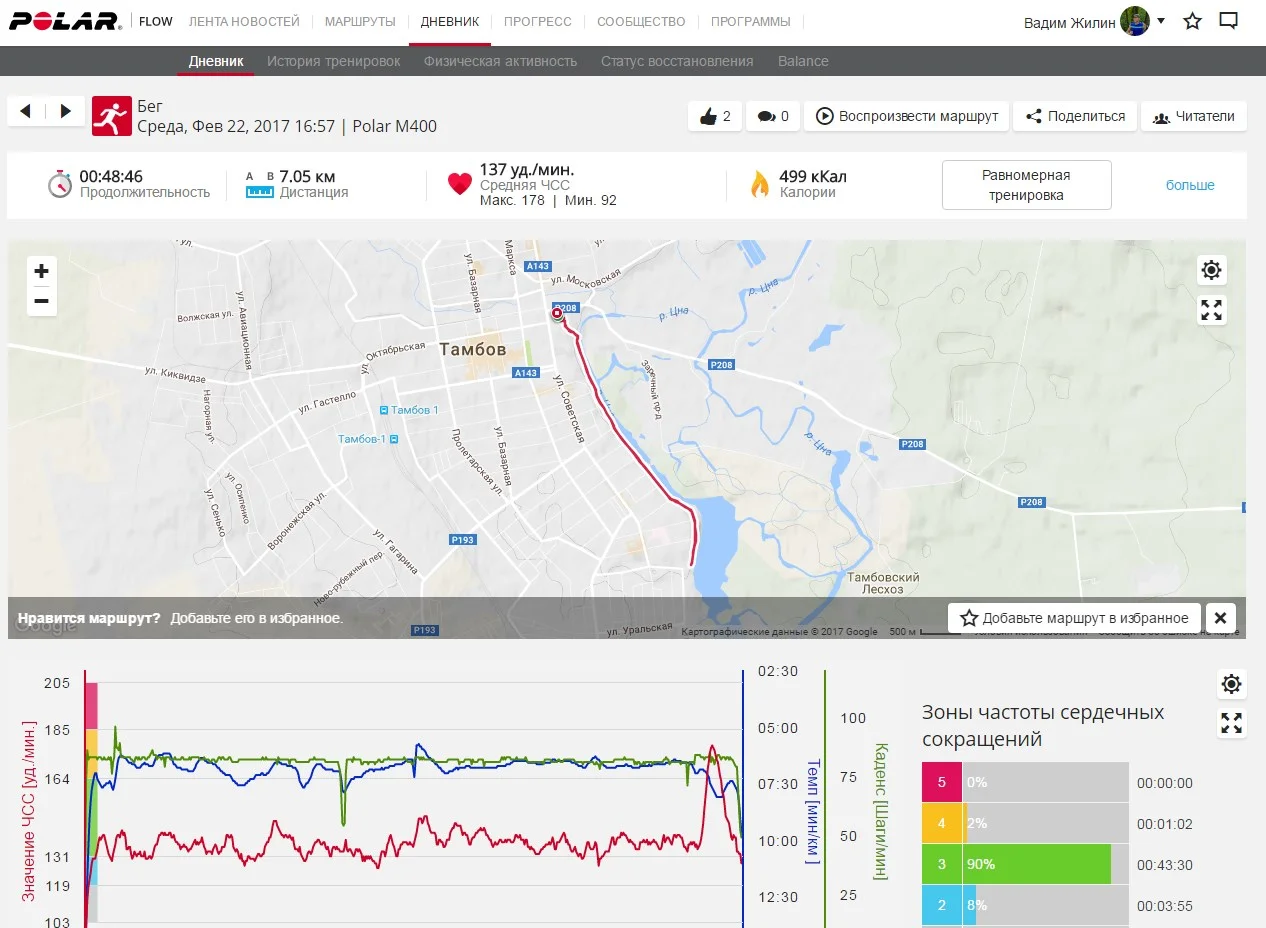Open ЛЕНТА НОВОСТЕЙ menu
1266x928 pixels.
tap(244, 22)
